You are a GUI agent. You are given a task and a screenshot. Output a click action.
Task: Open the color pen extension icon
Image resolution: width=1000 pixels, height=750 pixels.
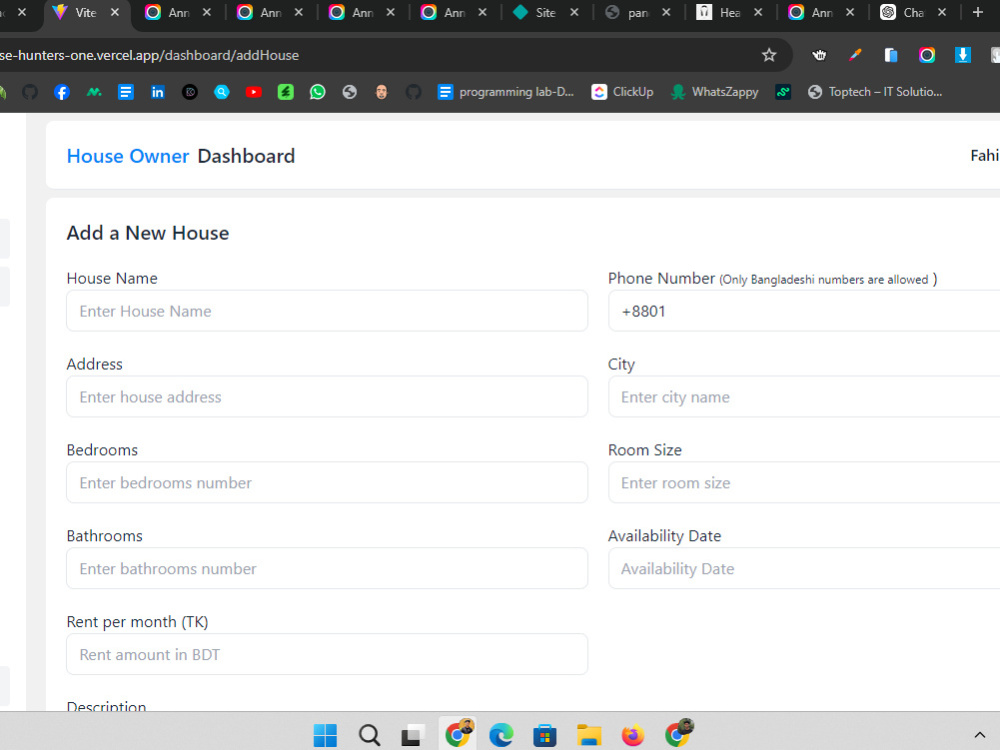(x=855, y=55)
